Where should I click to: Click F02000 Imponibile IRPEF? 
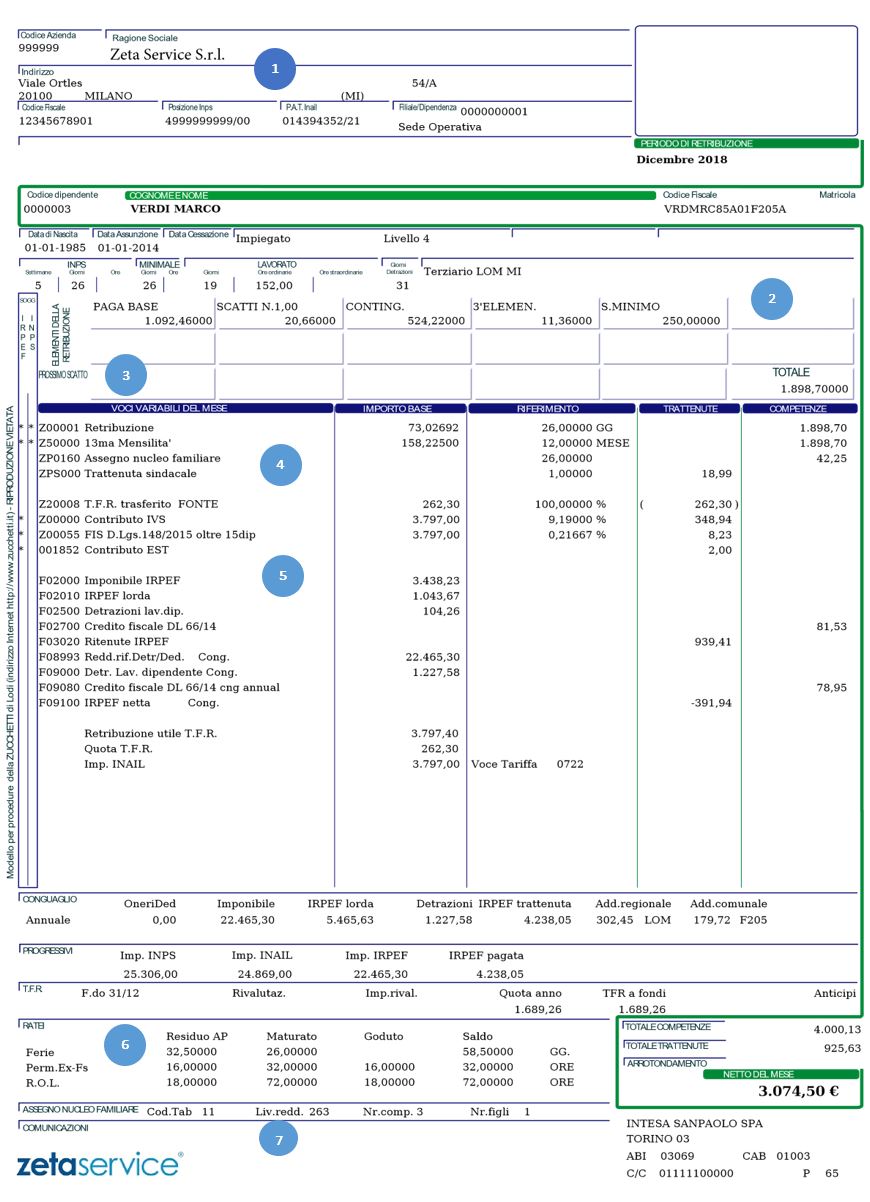point(109,580)
